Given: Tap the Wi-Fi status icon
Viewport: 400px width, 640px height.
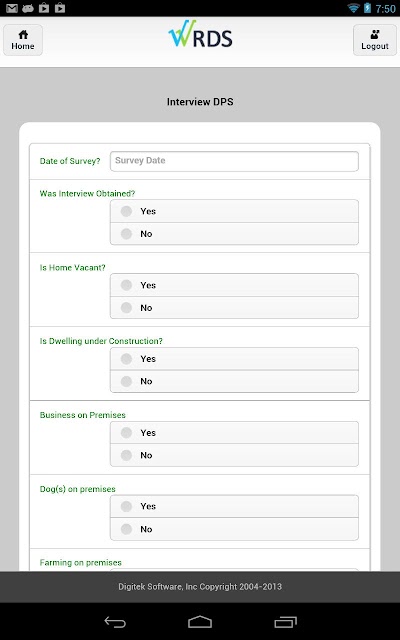Looking at the screenshot, I should 353,8.
